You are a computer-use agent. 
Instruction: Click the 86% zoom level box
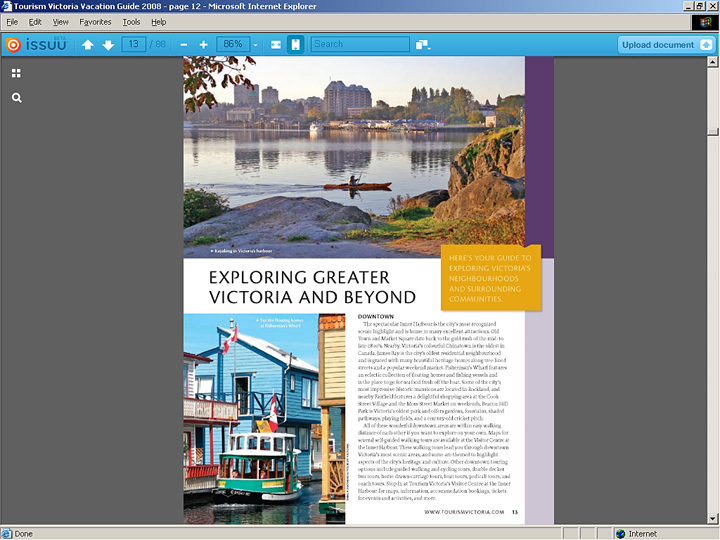click(x=233, y=44)
